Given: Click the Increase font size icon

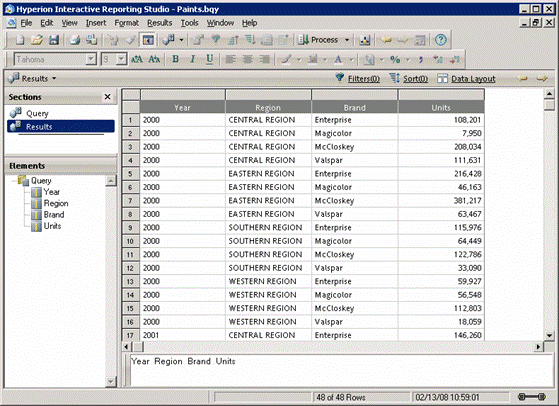Looking at the screenshot, I should (137, 59).
